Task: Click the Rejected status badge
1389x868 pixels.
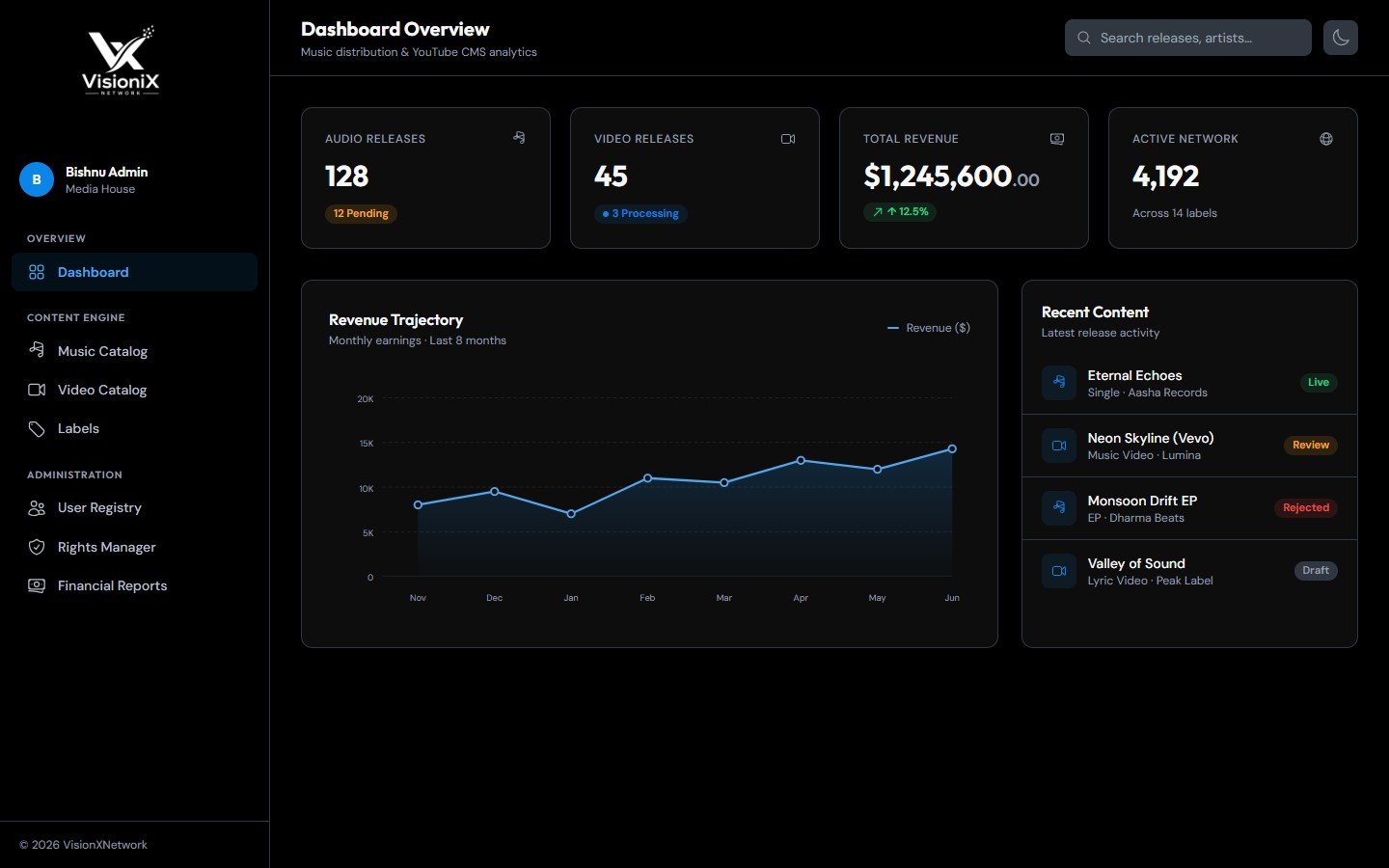Action: tap(1306, 508)
